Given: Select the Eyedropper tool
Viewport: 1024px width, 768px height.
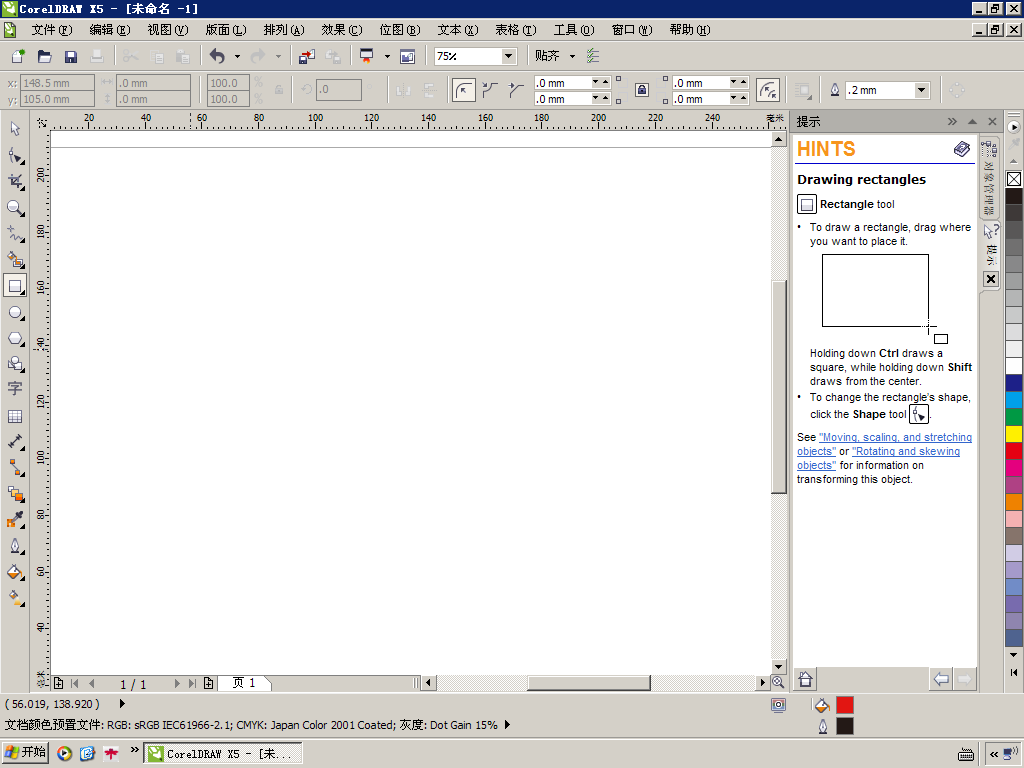Looking at the screenshot, I should pyautogui.click(x=15, y=520).
